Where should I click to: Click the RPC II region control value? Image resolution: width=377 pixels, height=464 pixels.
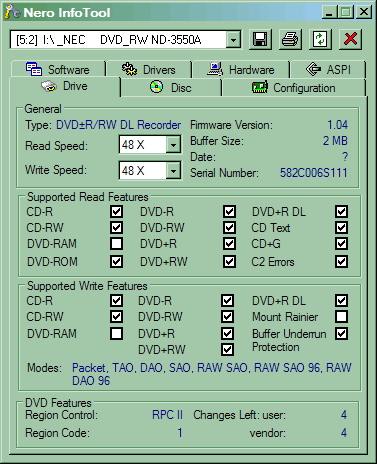point(167,415)
